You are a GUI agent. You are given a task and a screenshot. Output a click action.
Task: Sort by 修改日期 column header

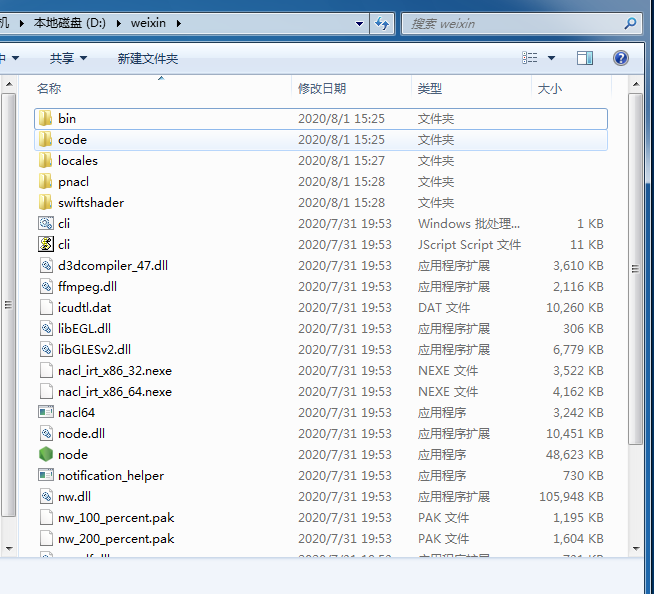click(x=352, y=88)
